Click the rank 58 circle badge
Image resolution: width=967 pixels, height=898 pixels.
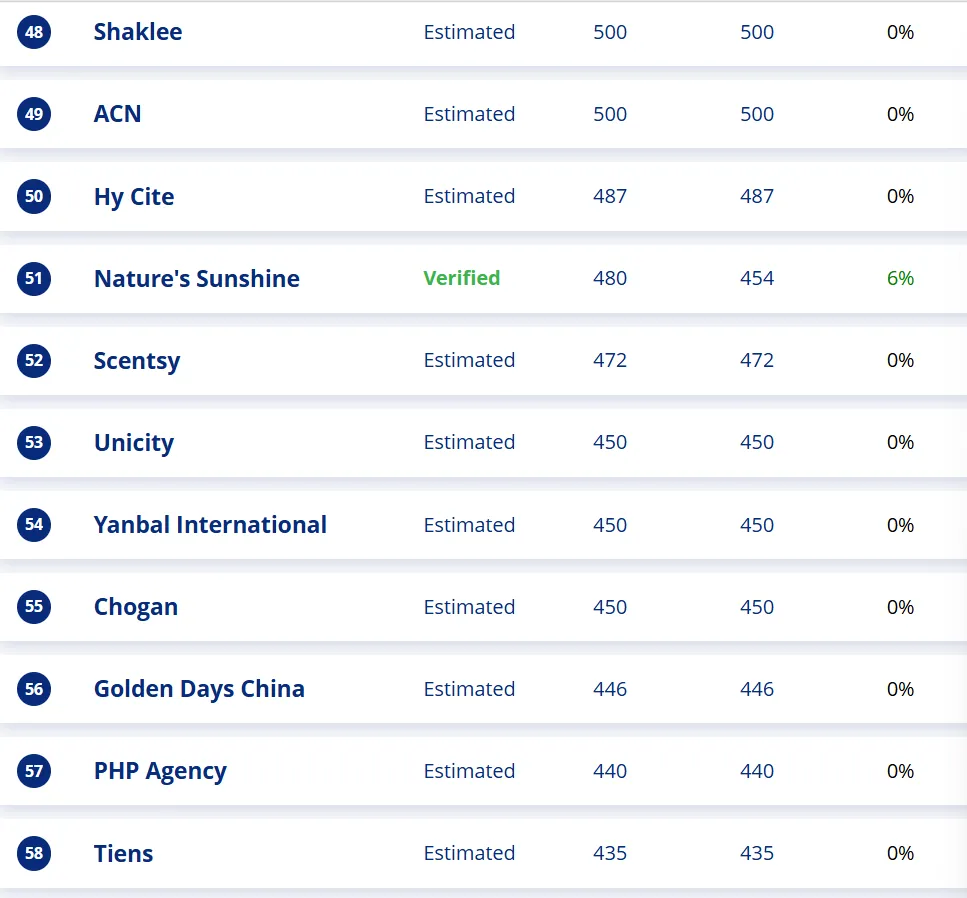[34, 854]
